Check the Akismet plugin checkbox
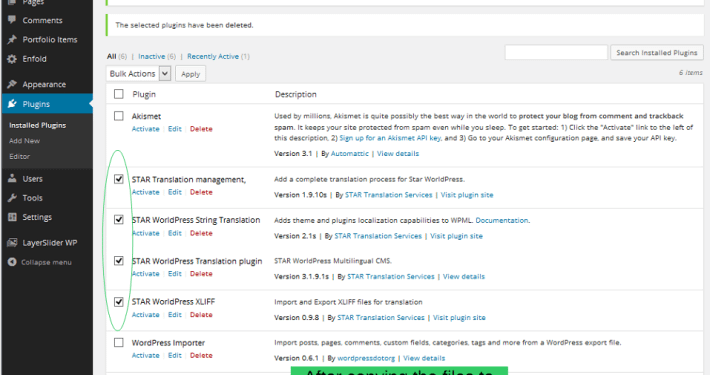 coord(119,116)
